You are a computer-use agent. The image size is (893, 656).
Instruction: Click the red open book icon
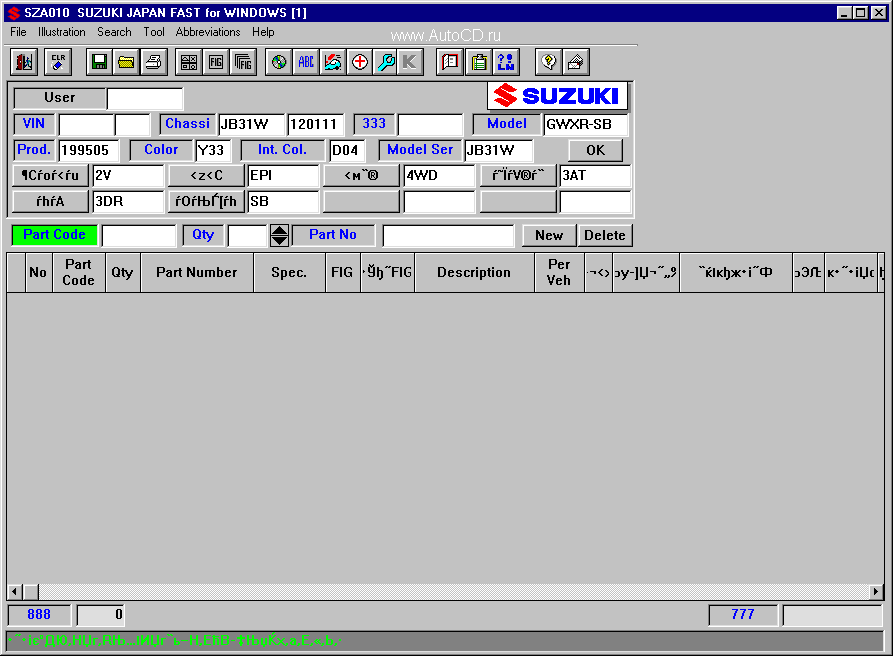point(450,62)
